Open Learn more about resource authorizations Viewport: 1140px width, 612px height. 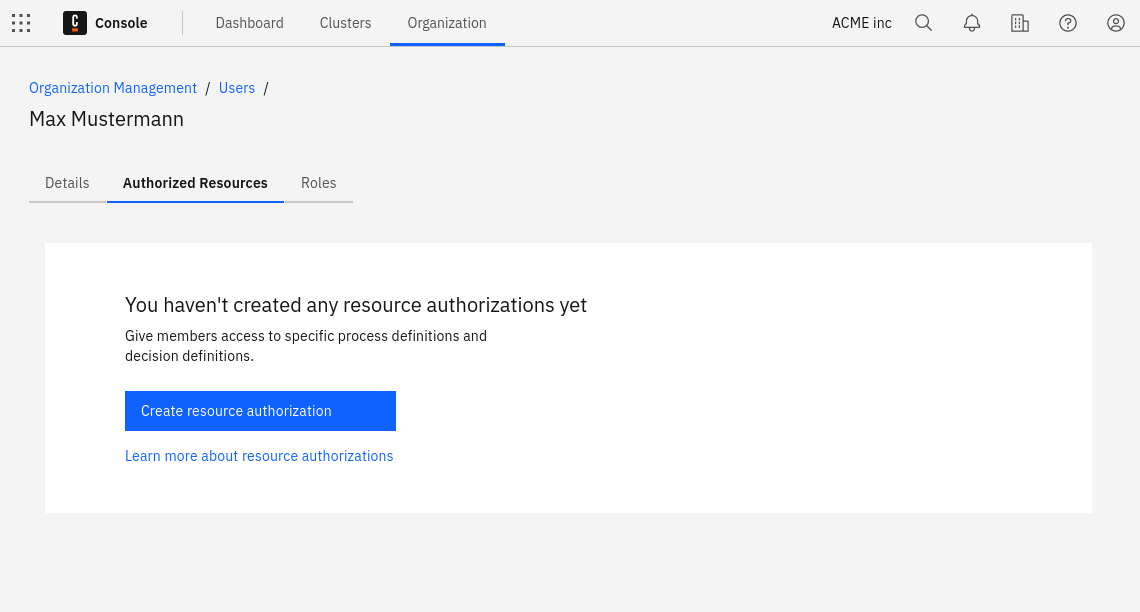pyautogui.click(x=259, y=456)
